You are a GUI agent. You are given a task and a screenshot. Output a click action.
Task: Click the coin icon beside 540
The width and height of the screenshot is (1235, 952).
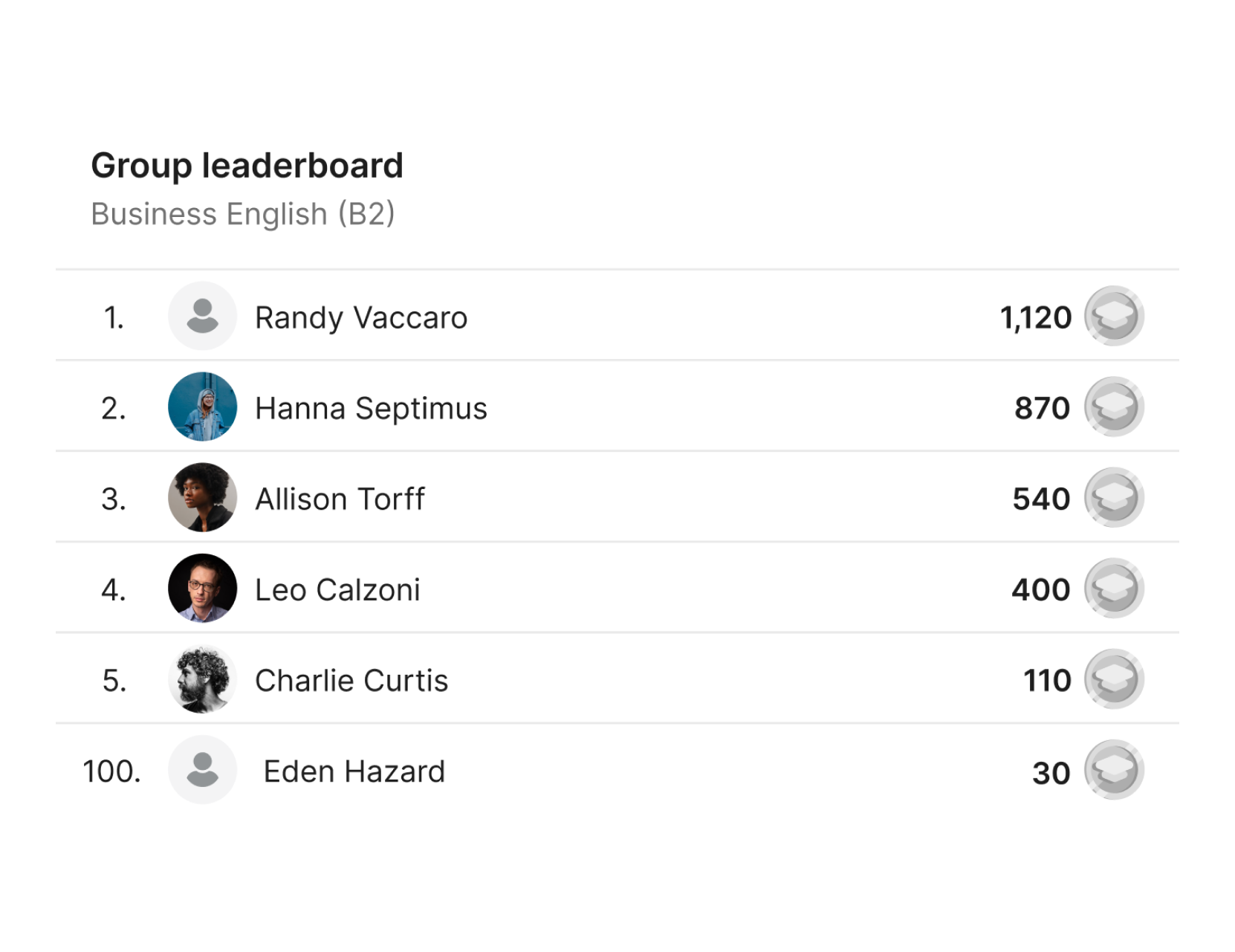[x=1113, y=497]
